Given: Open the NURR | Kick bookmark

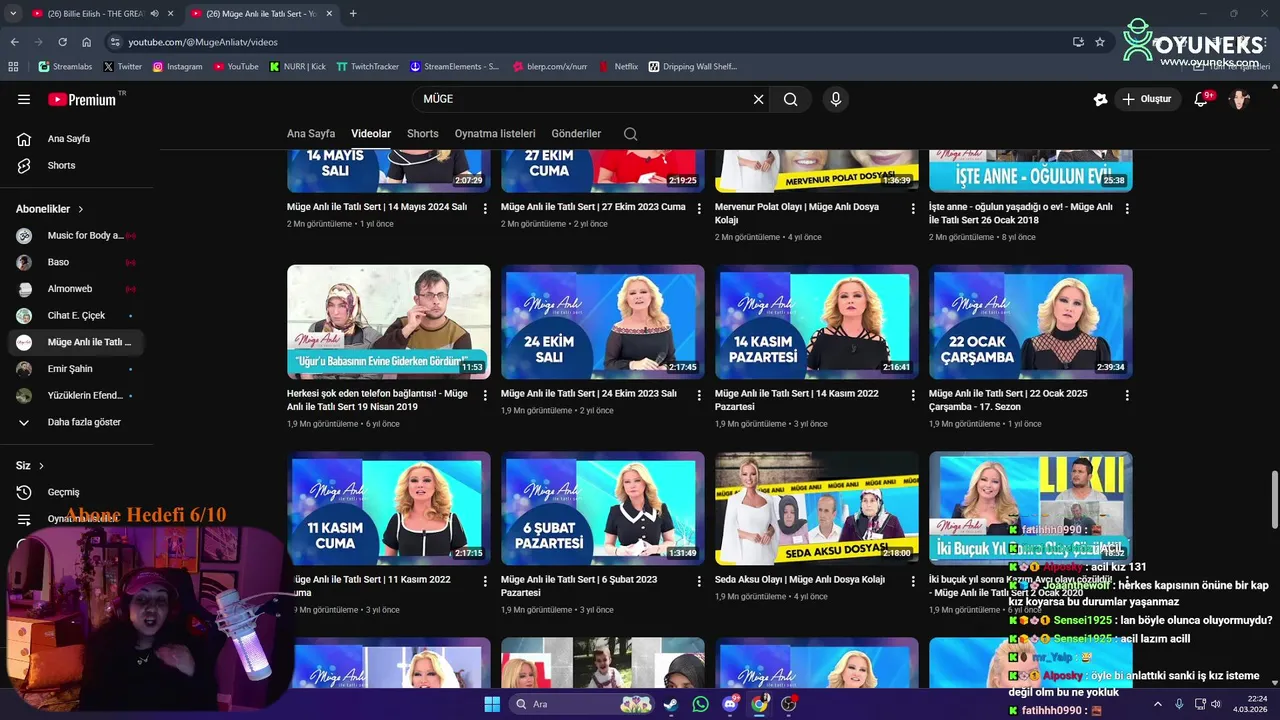Looking at the screenshot, I should point(298,67).
